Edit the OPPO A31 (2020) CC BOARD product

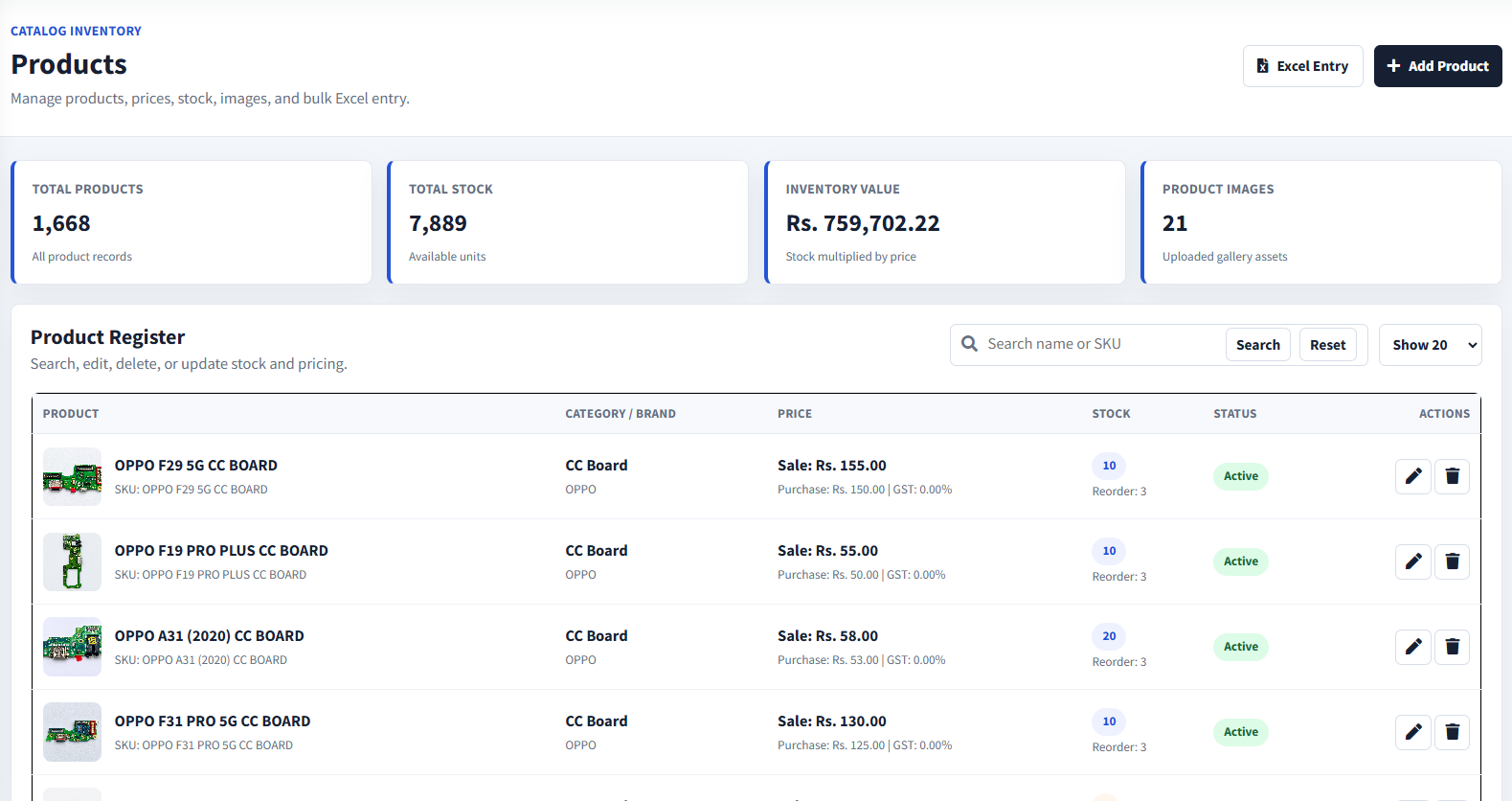pyautogui.click(x=1413, y=647)
